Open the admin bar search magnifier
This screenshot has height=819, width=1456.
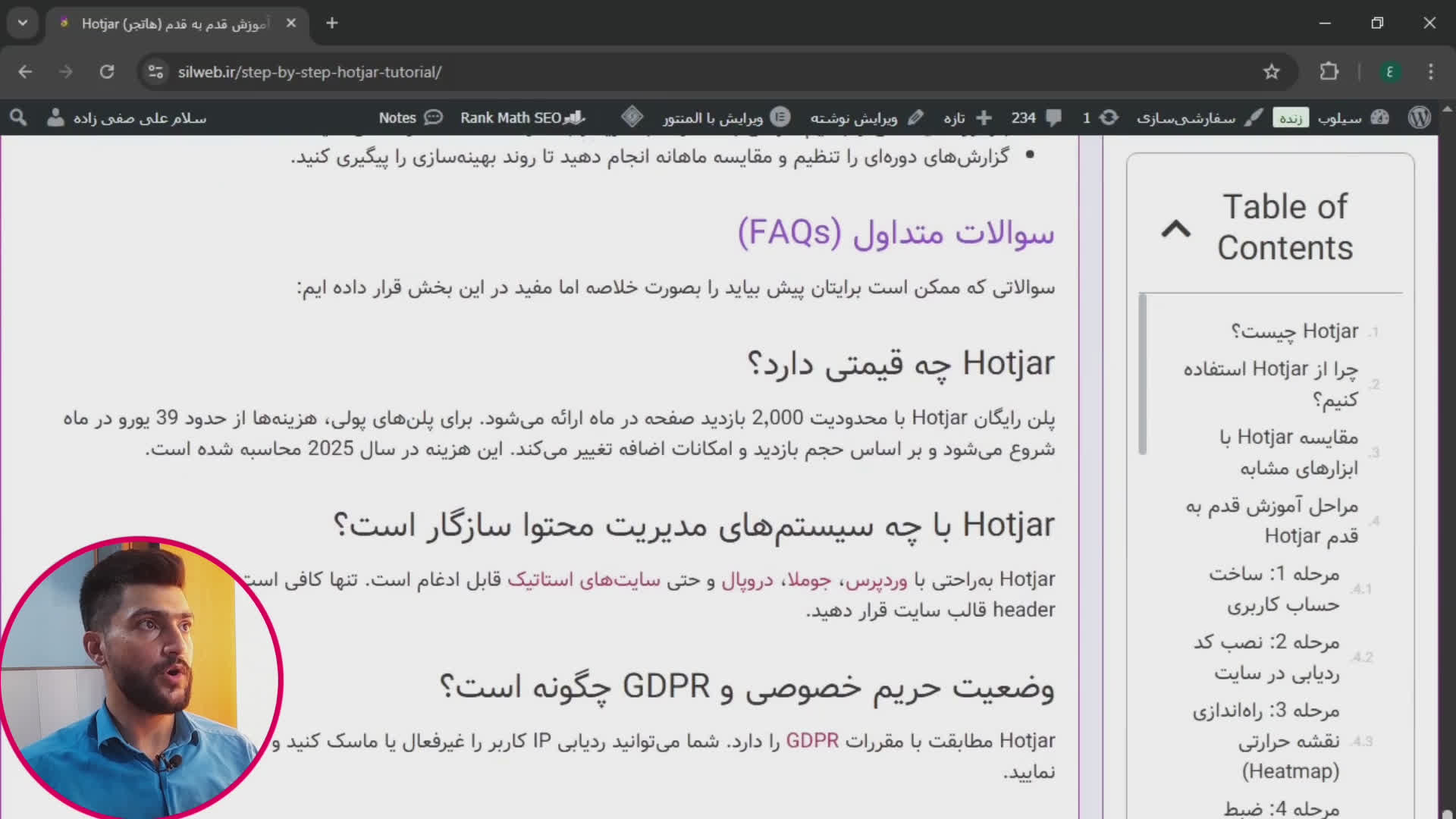pyautogui.click(x=18, y=118)
